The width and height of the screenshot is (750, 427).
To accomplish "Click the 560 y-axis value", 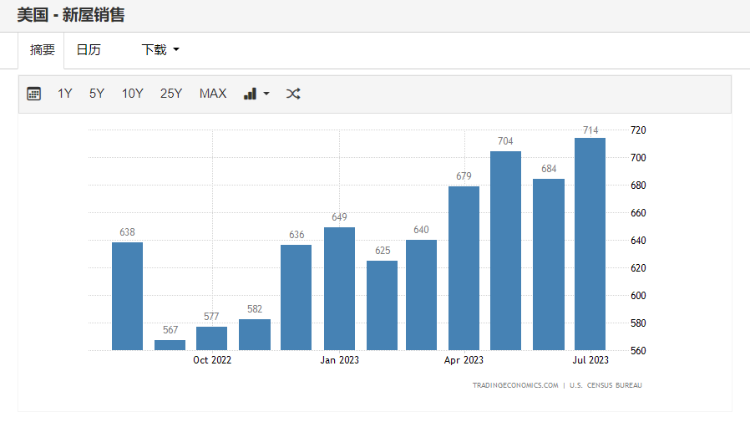I will coord(638,350).
